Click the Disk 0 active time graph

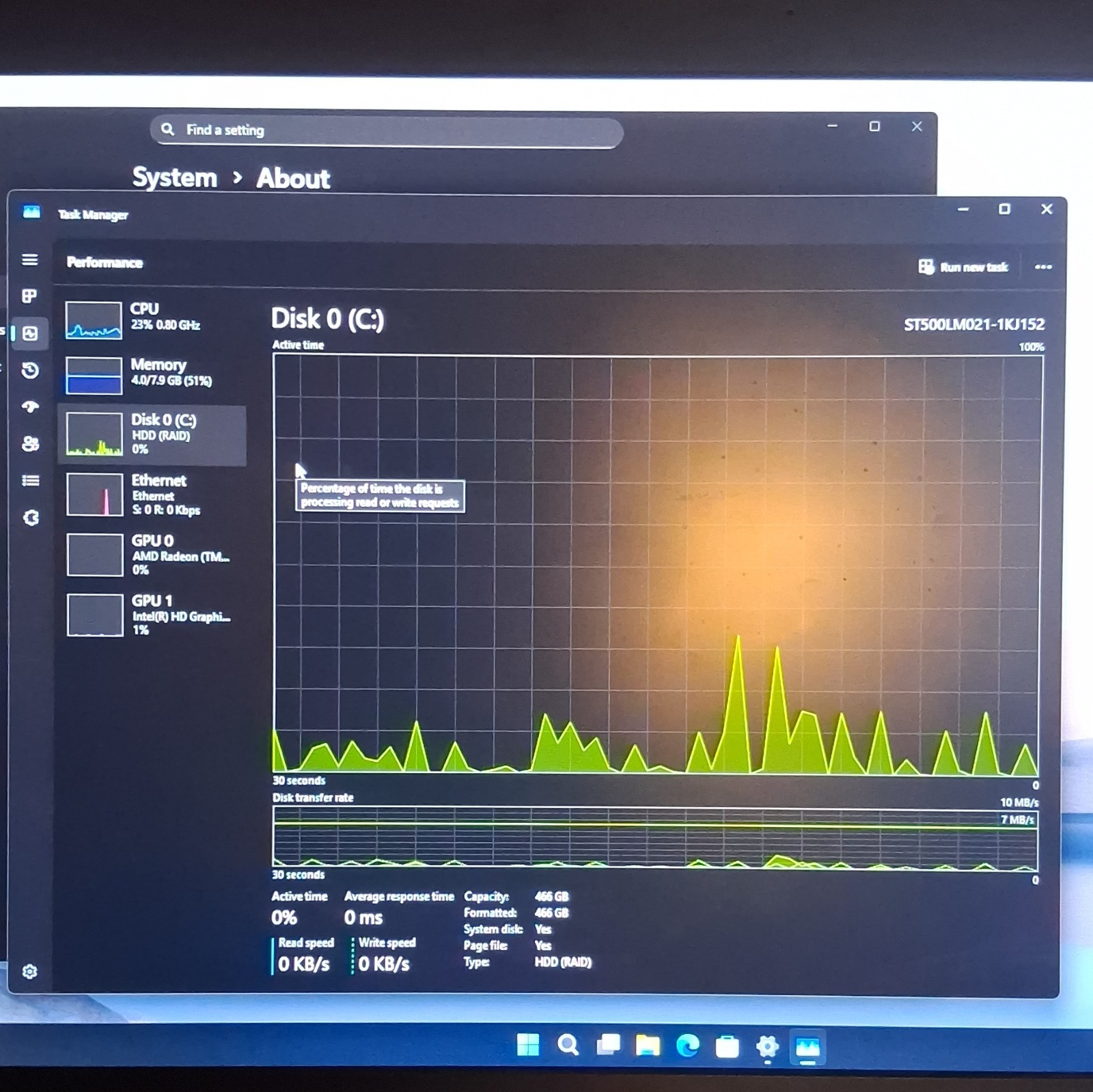[x=657, y=565]
